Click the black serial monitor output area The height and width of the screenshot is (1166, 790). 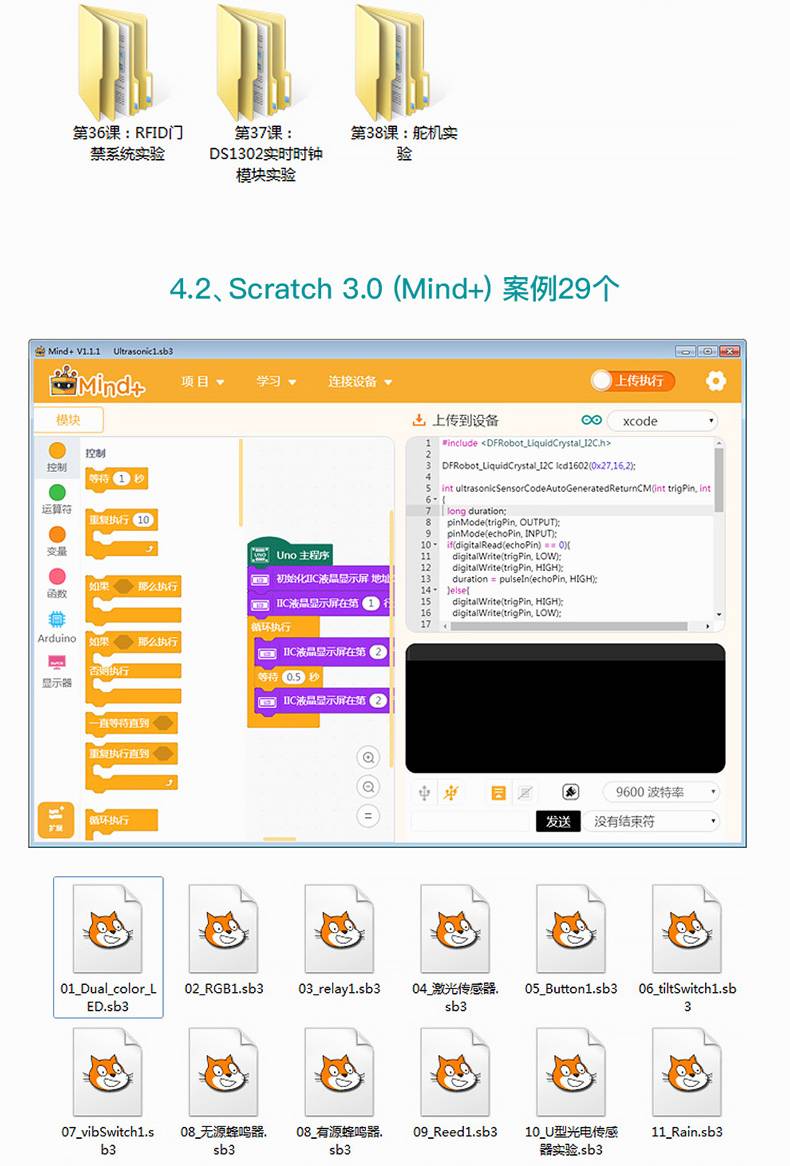click(565, 709)
